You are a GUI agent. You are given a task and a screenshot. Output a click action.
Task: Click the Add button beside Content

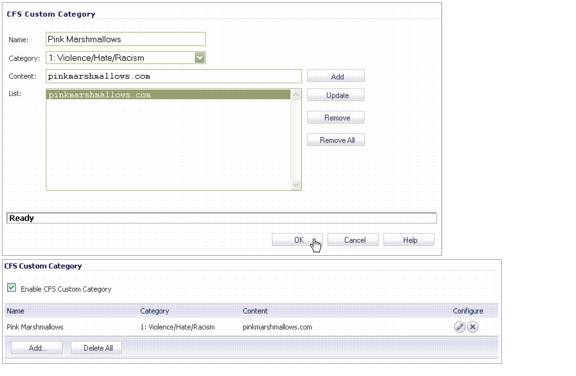[336, 76]
